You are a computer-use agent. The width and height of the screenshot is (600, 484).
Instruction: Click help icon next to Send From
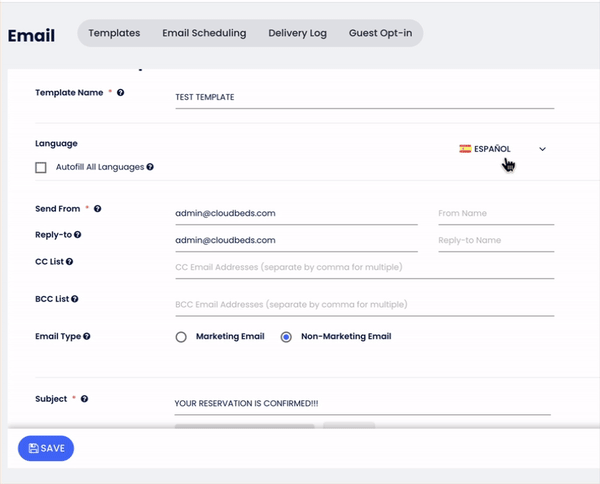coord(98,209)
